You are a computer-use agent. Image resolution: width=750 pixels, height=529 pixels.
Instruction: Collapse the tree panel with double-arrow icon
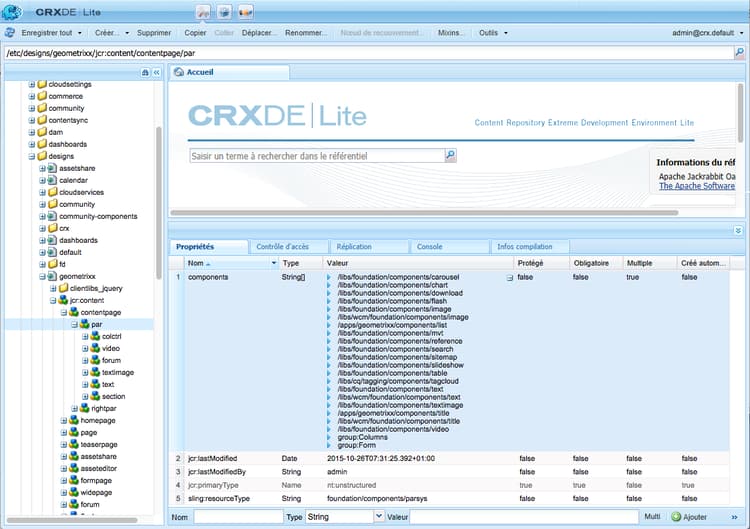157,72
